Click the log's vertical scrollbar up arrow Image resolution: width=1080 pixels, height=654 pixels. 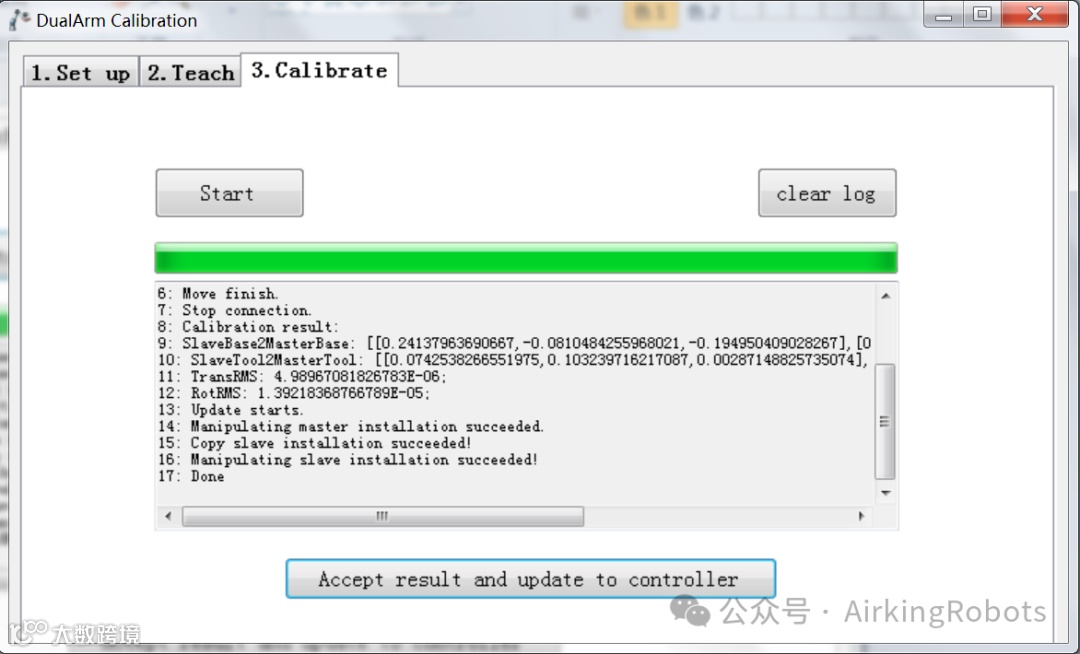click(x=886, y=296)
